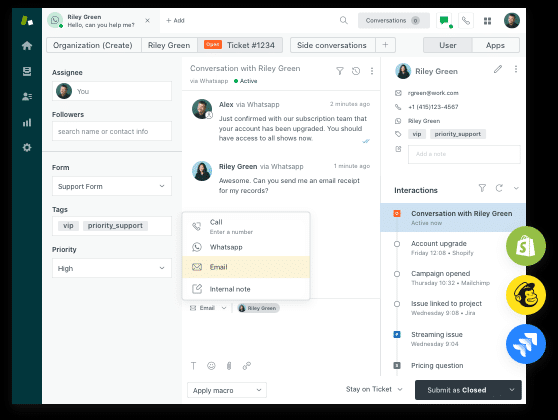Viewport: 558px width, 420px height.
Task: Open conversation more options menu
Action: (x=372, y=71)
